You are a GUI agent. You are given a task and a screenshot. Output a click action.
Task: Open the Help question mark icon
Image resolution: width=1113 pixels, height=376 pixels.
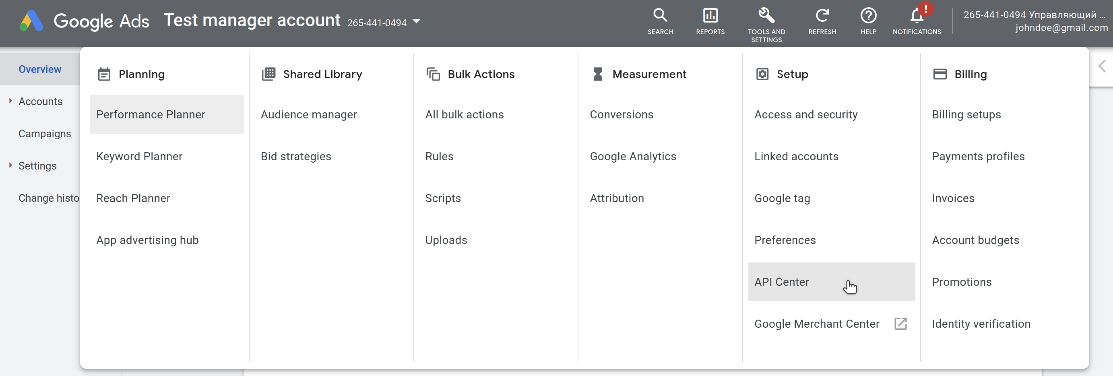tap(868, 16)
